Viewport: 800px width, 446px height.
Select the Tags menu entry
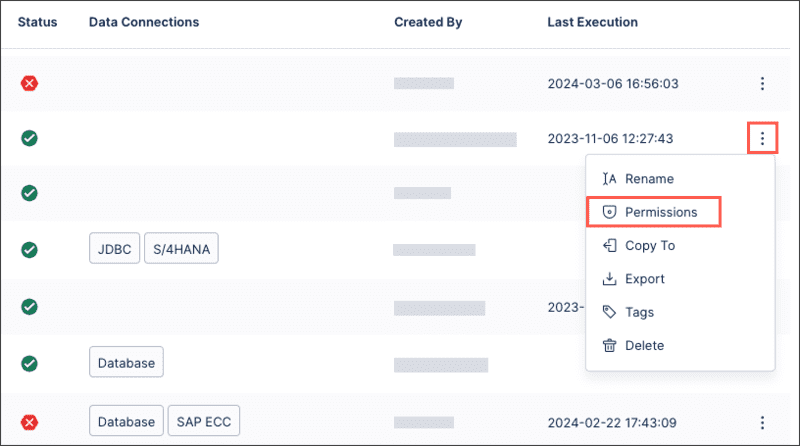pos(639,312)
